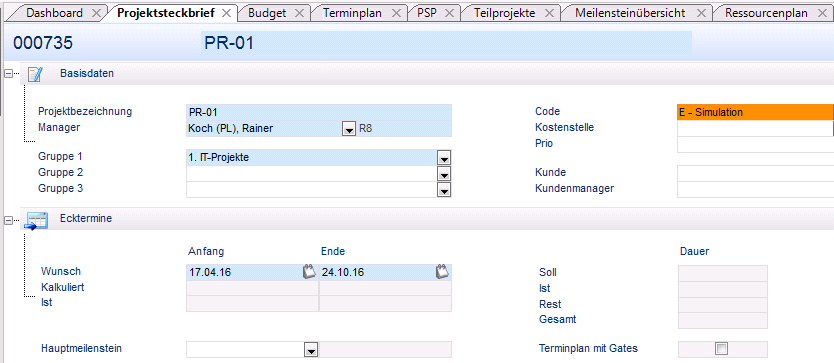Close the Teilprojekte tab
Viewport: 834px width, 363px height.
tap(549, 14)
